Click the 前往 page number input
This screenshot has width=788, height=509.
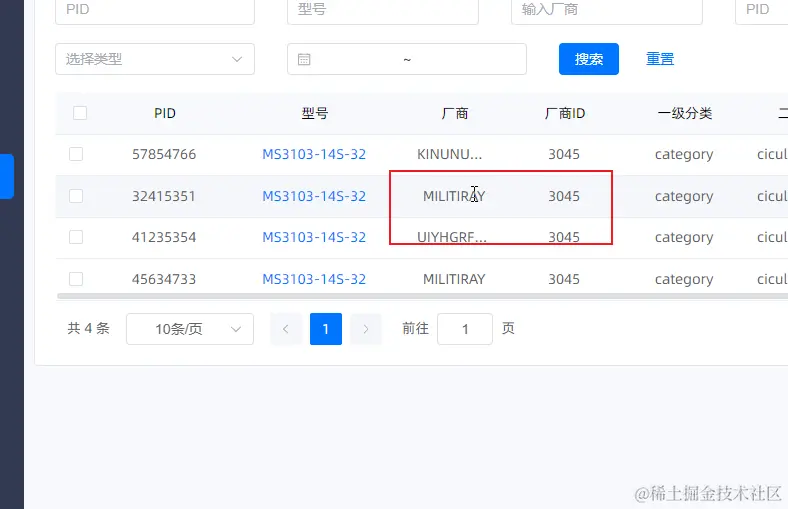(x=465, y=329)
